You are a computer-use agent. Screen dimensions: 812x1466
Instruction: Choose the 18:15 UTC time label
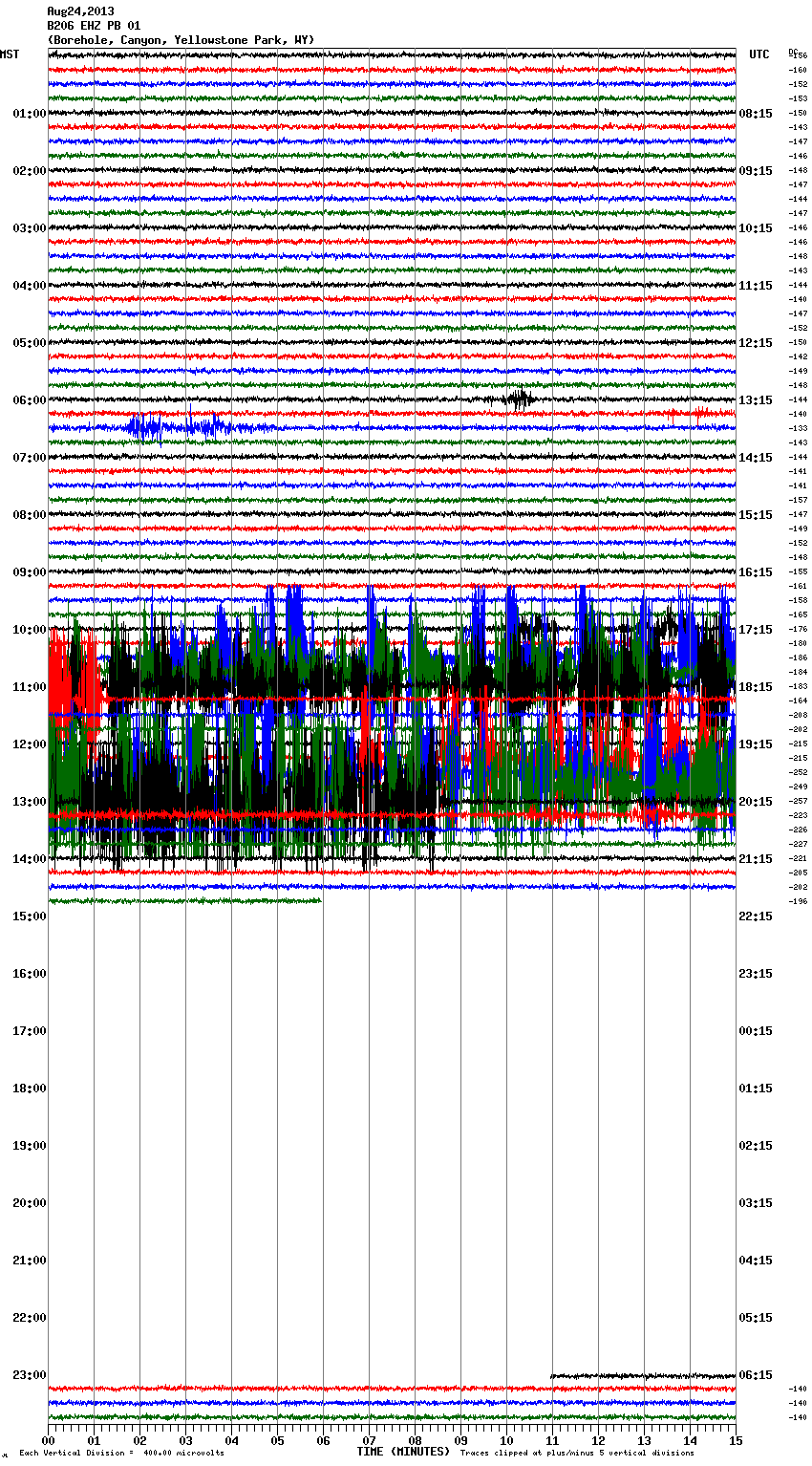tap(756, 687)
